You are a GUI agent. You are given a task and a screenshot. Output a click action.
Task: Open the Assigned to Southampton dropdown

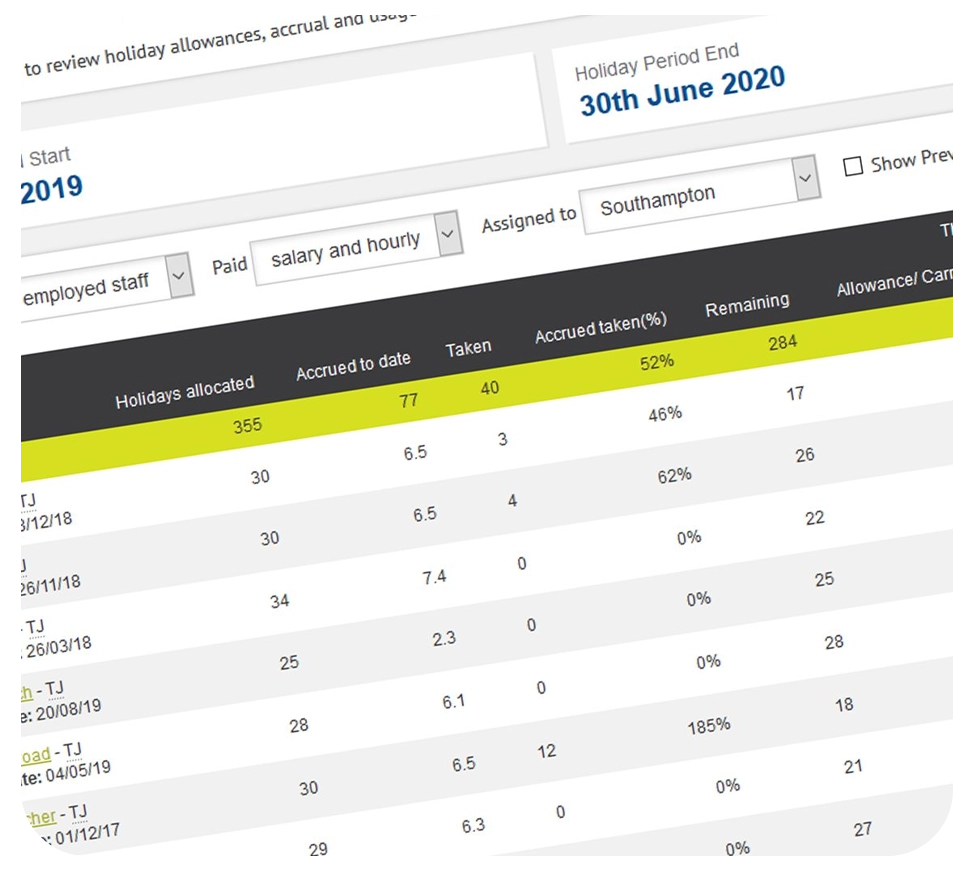tap(700, 195)
